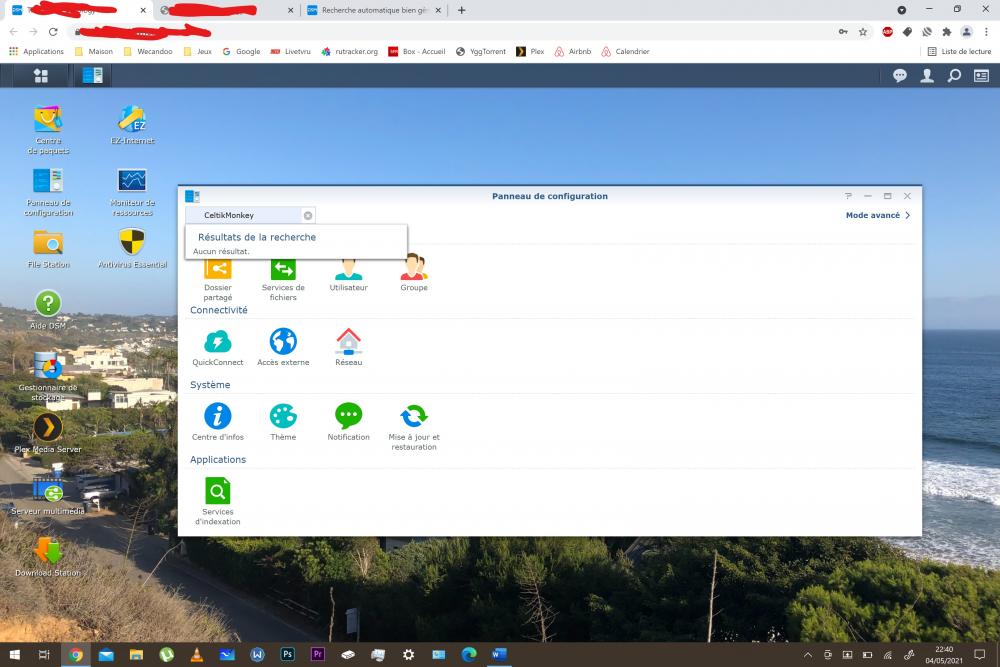The width and height of the screenshot is (1000, 667).
Task: Open the Calendrier bookmark
Action: 625,52
